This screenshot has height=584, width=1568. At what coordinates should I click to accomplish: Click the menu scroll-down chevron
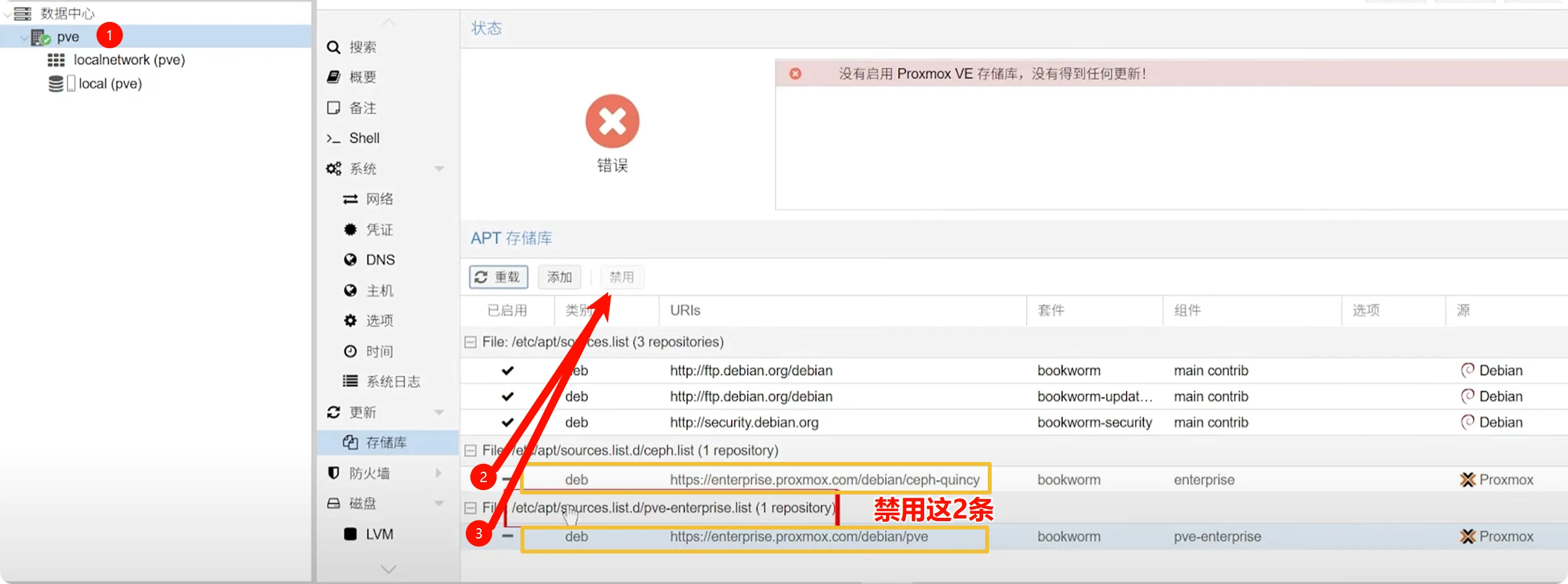point(389,569)
